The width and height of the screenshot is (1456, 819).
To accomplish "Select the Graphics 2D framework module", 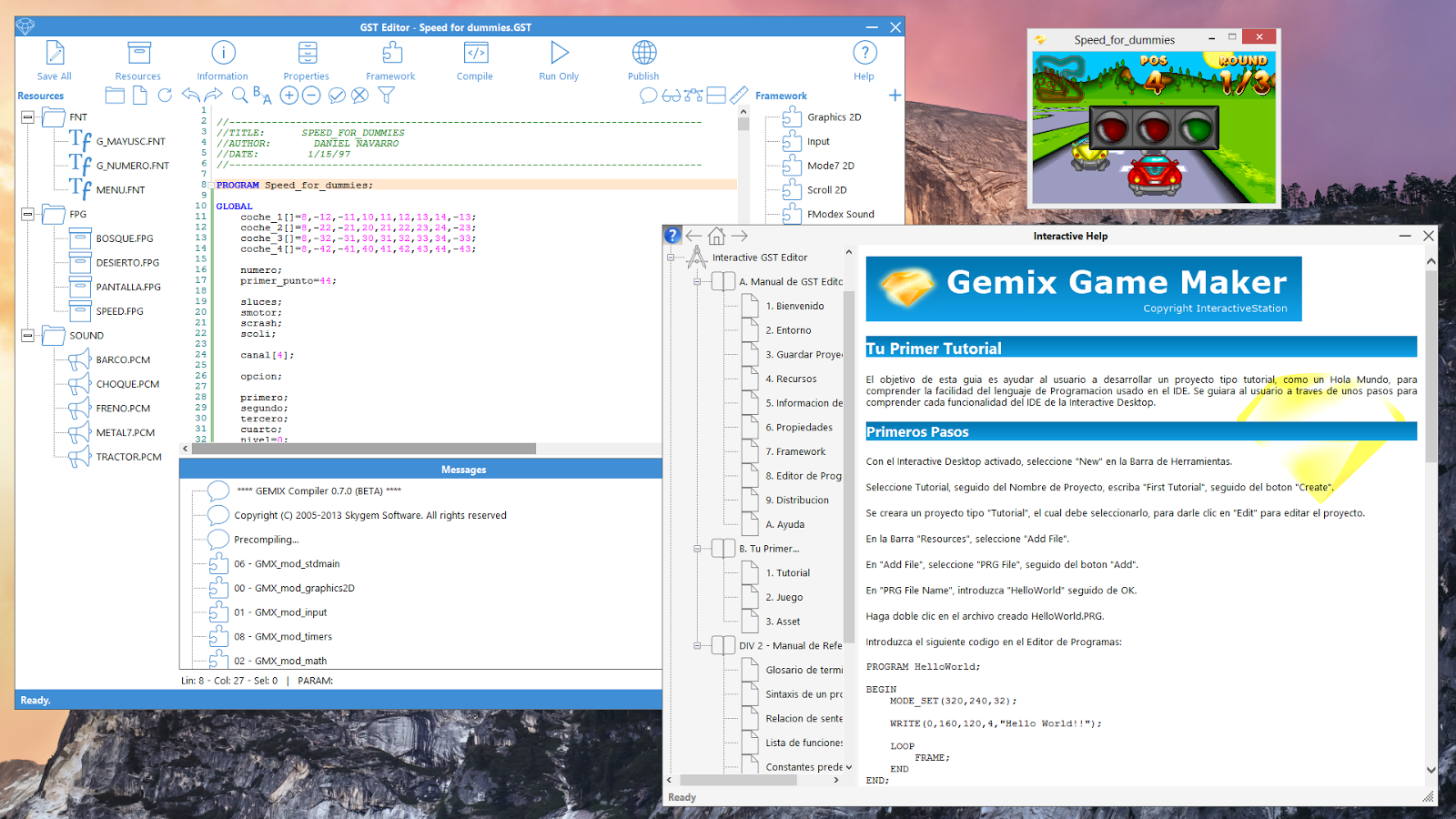I will pyautogui.click(x=834, y=117).
